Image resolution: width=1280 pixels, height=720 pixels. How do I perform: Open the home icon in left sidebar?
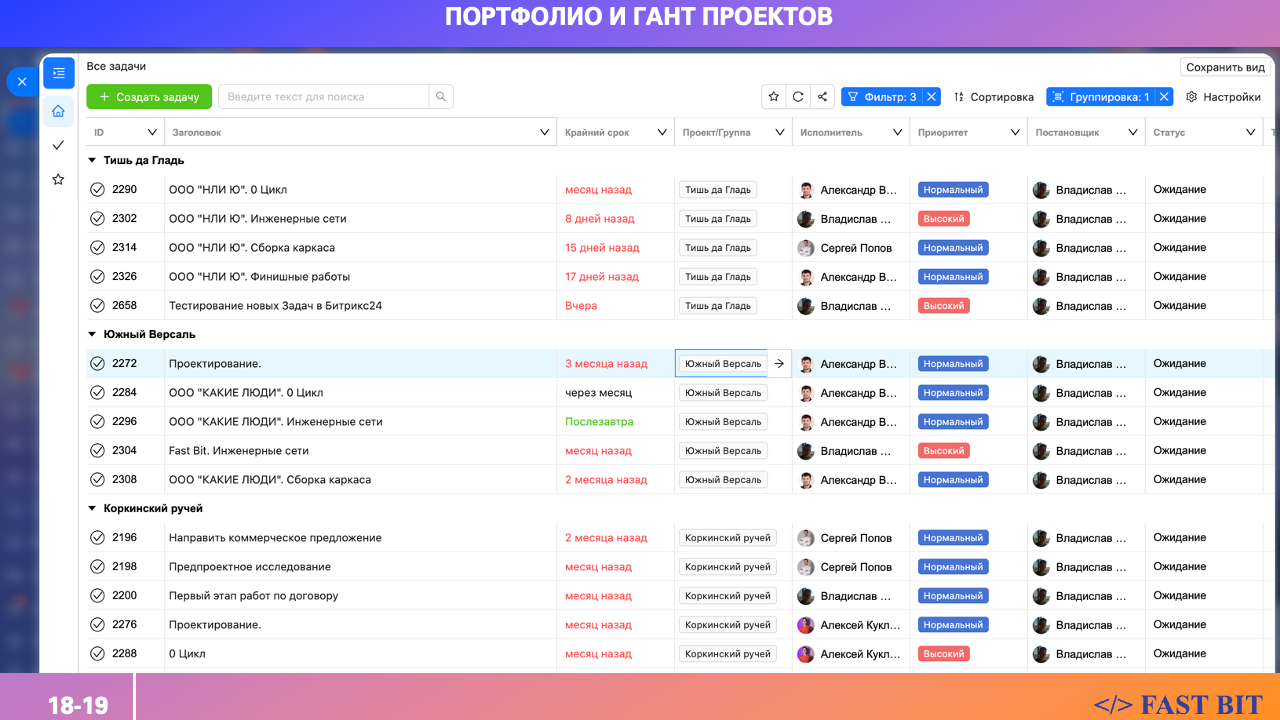tap(58, 112)
